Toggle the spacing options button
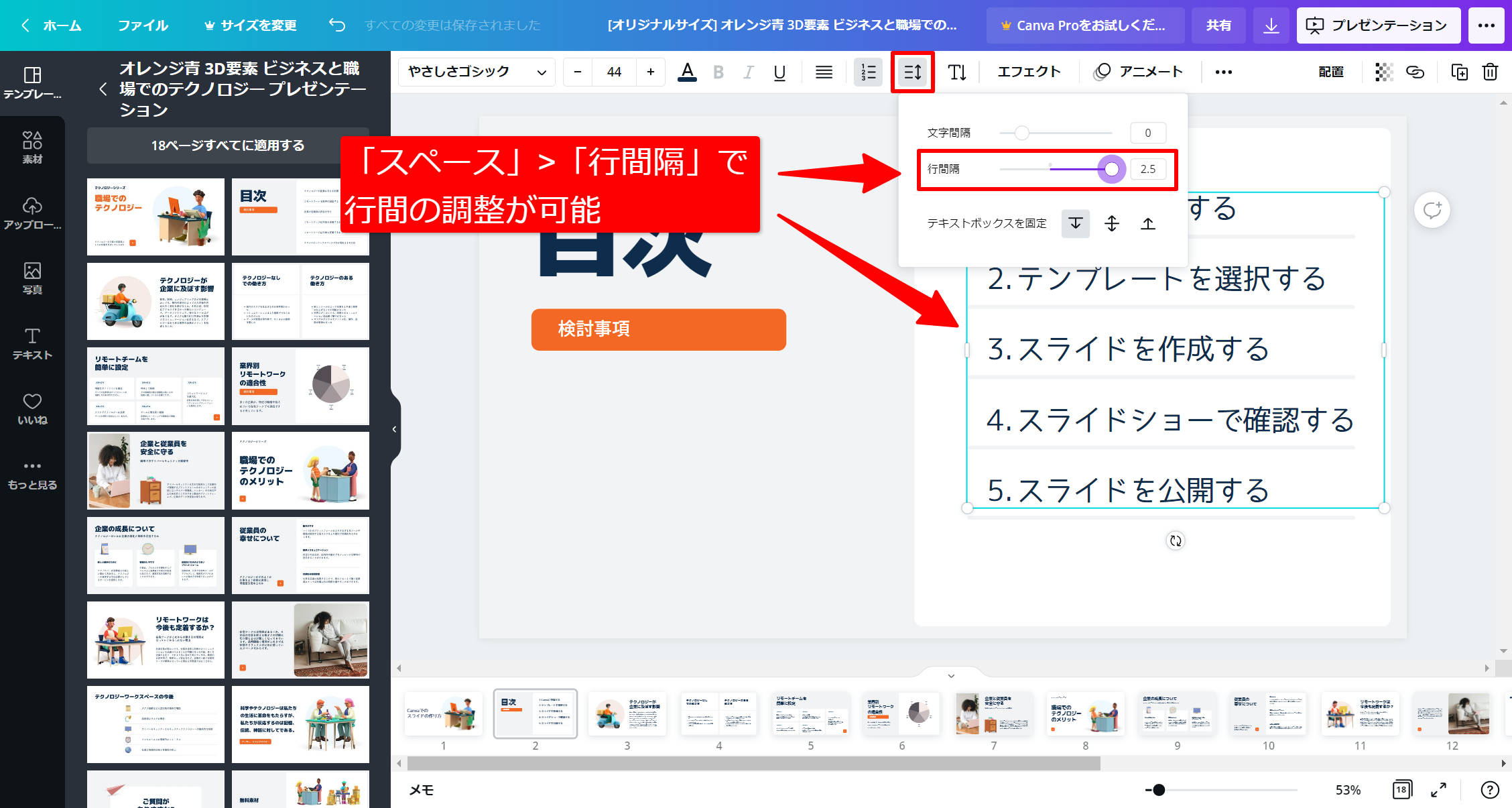This screenshot has height=808, width=1512. click(x=912, y=72)
